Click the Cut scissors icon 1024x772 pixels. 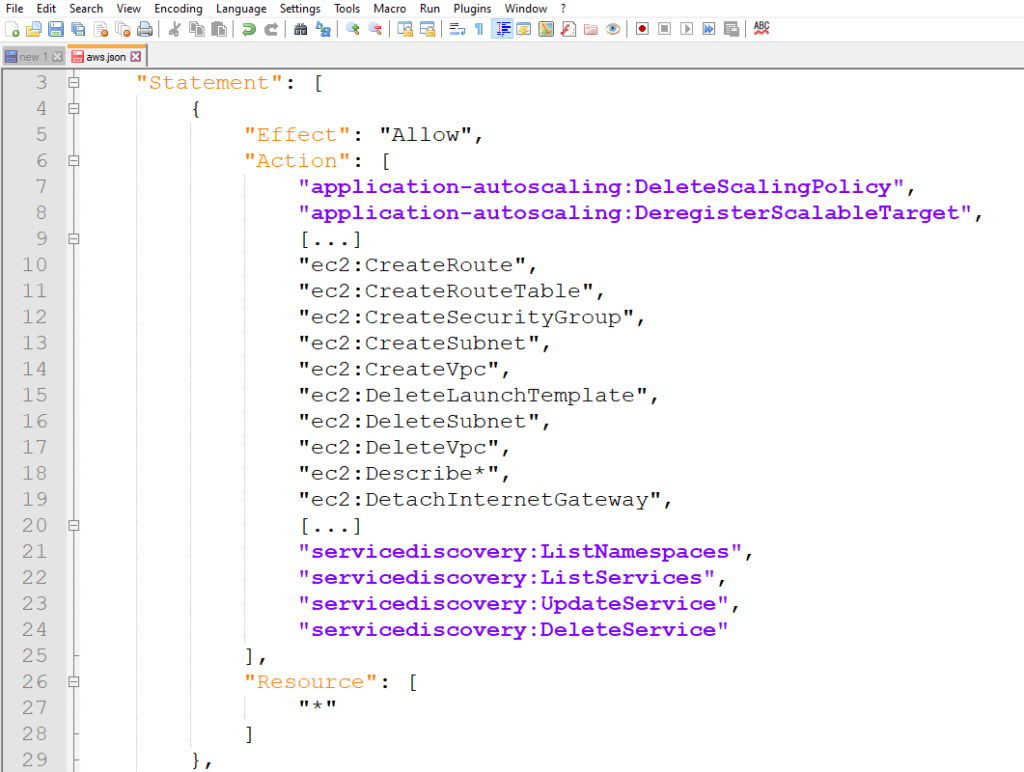[x=174, y=29]
